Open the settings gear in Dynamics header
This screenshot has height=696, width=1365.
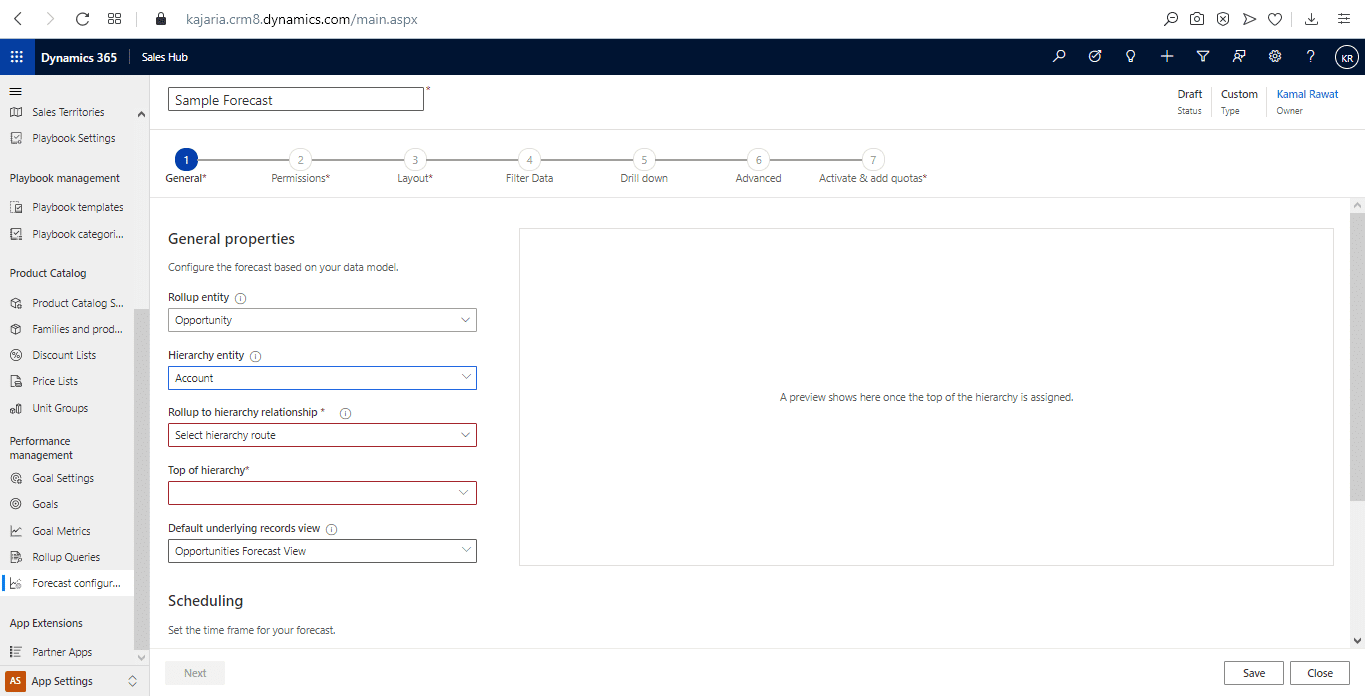tap(1275, 57)
